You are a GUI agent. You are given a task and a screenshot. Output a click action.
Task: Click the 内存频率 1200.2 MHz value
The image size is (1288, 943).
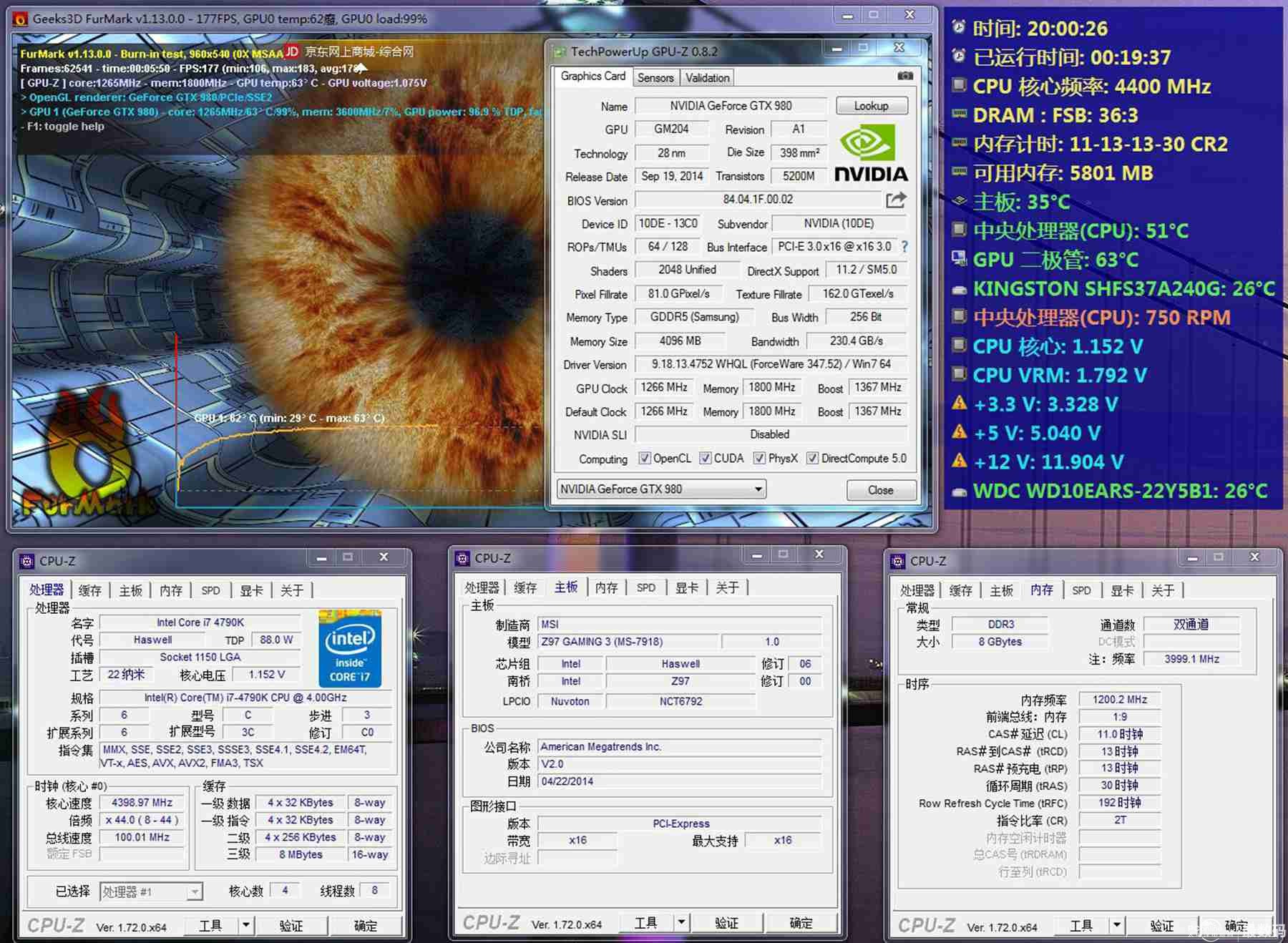(x=1120, y=699)
